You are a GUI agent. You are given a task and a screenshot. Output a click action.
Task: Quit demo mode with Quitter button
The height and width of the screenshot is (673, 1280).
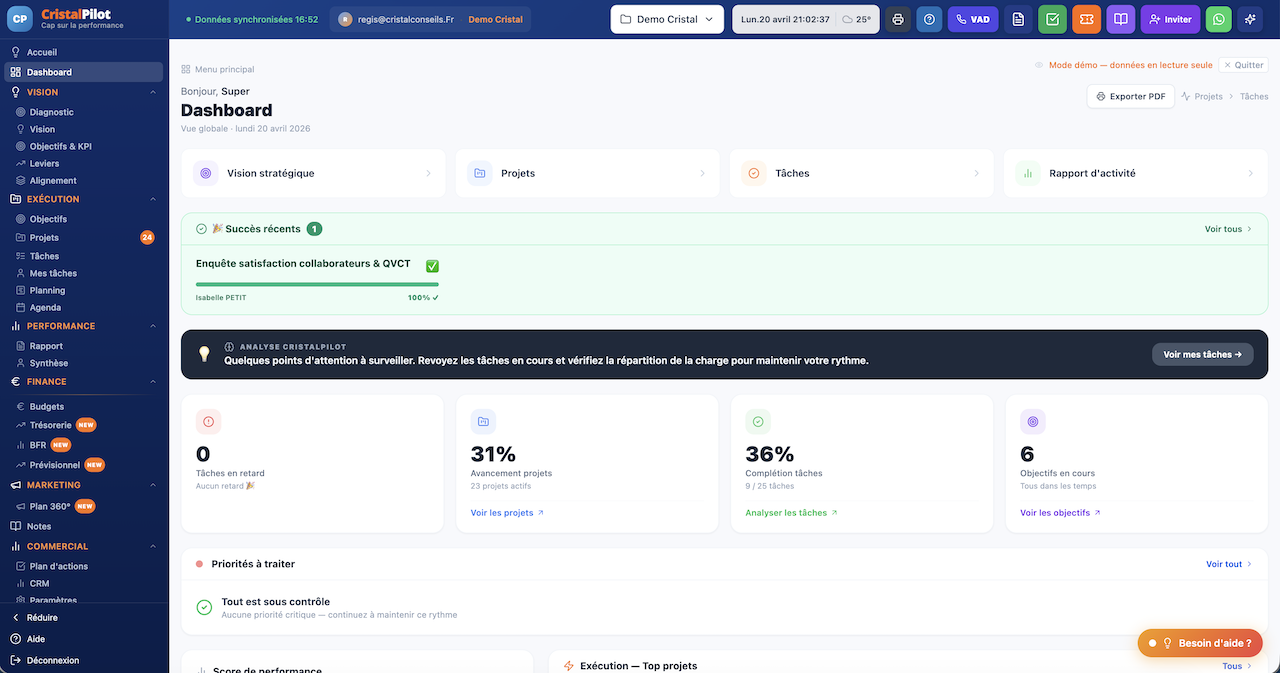[x=1243, y=65]
